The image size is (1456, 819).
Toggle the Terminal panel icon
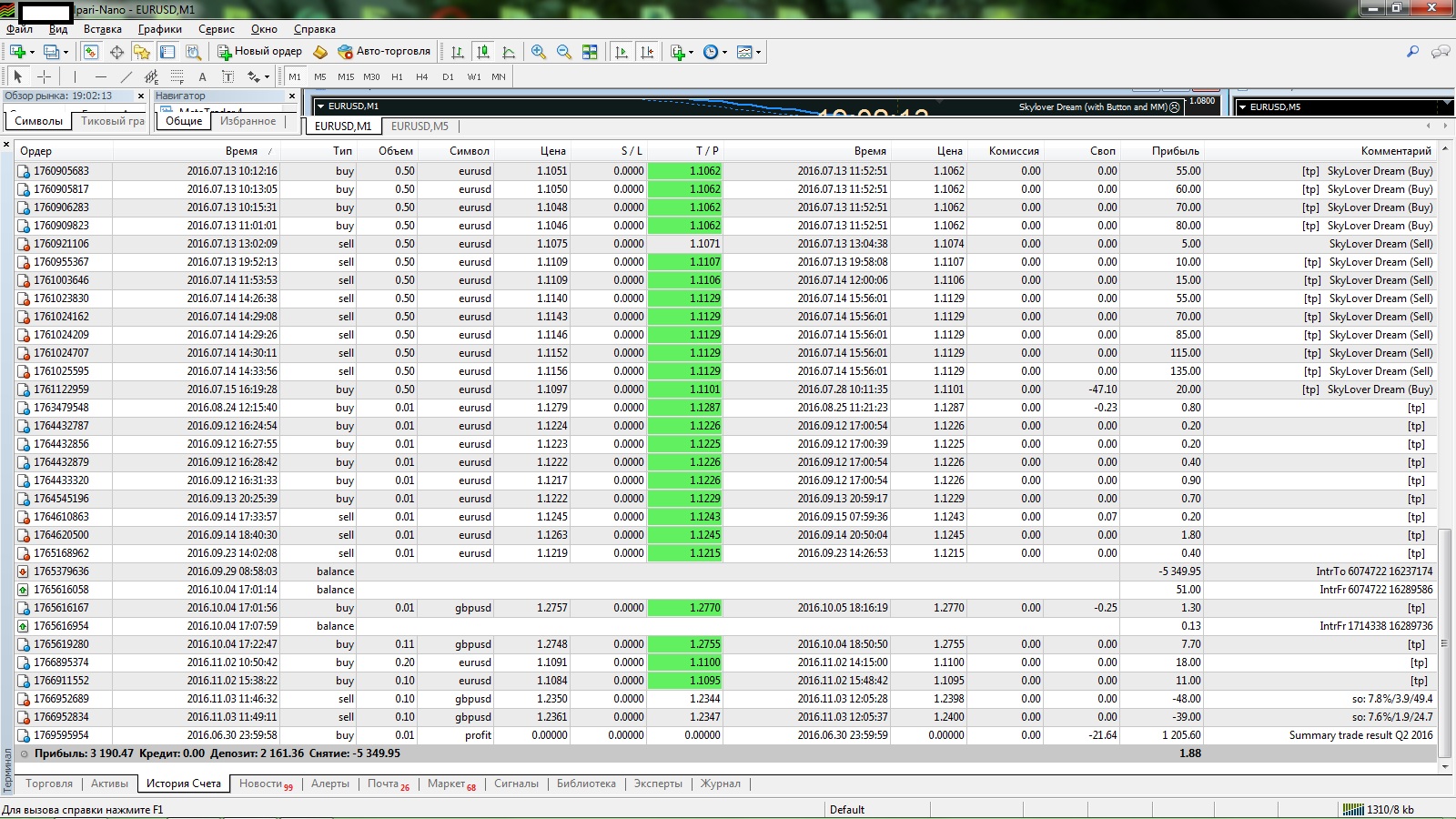click(x=167, y=52)
